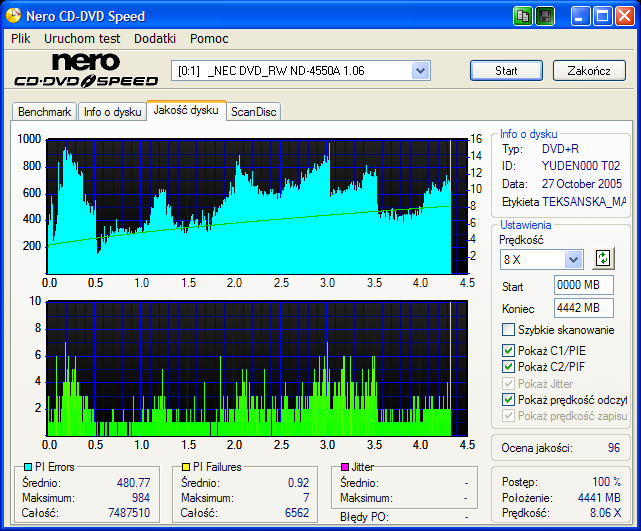Click PI Errors total 7487510
Image resolution: width=641 pixels, height=531 pixels.
(x=129, y=513)
